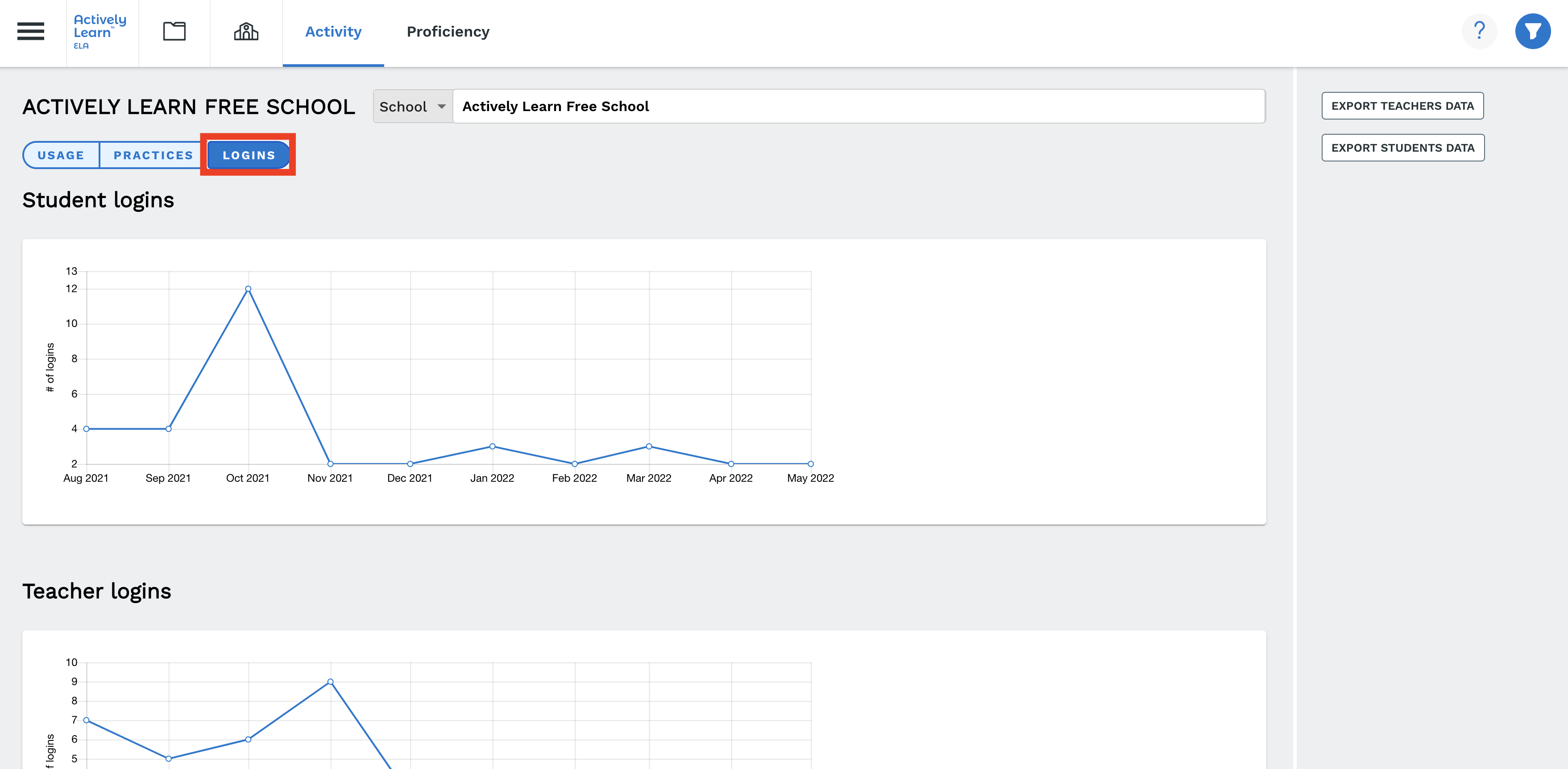Click the ACTIVELY LEARN FREE SCHOOL page title
The height and width of the screenshot is (769, 1568).
(189, 107)
